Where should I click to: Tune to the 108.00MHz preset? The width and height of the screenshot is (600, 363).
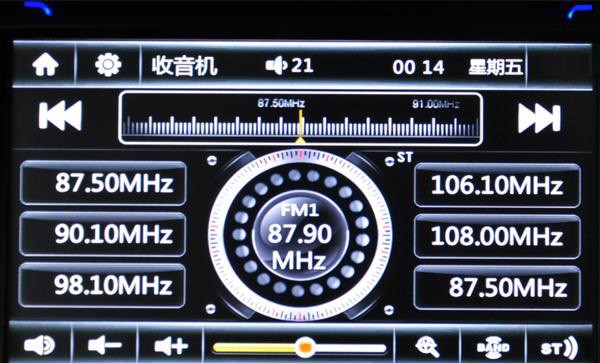click(497, 236)
